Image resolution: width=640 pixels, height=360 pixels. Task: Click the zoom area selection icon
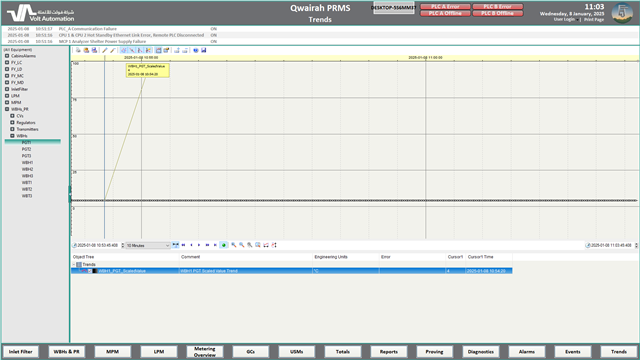coord(258,245)
